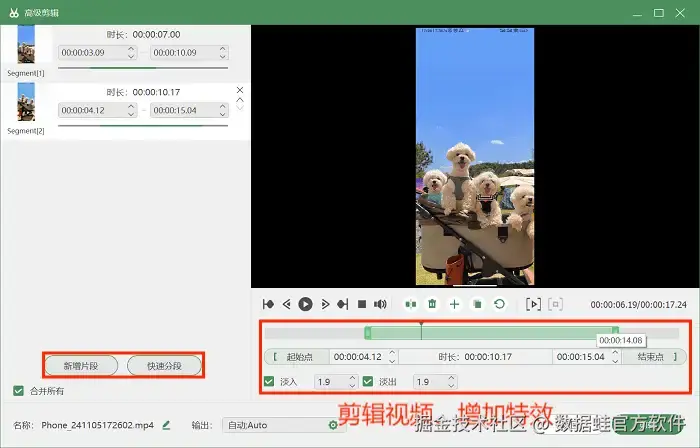Click timecode 00:00:06.19/00:00:17.24

[x=638, y=305]
